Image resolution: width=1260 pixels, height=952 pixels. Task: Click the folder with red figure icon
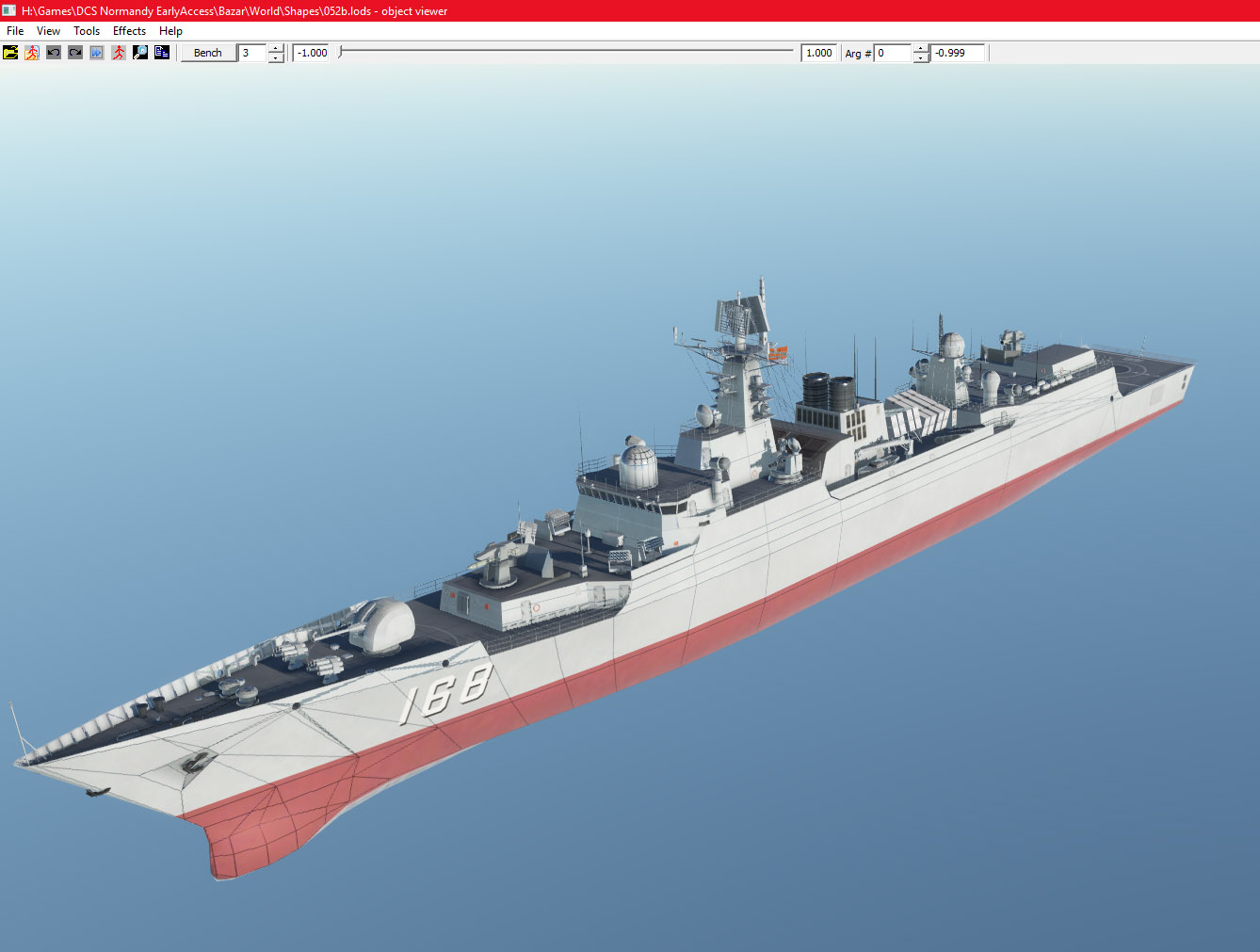tap(32, 53)
